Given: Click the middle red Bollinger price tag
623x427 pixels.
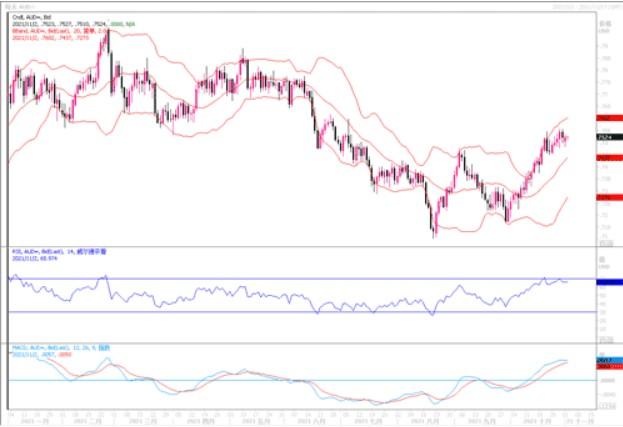Looking at the screenshot, I should (604, 157).
